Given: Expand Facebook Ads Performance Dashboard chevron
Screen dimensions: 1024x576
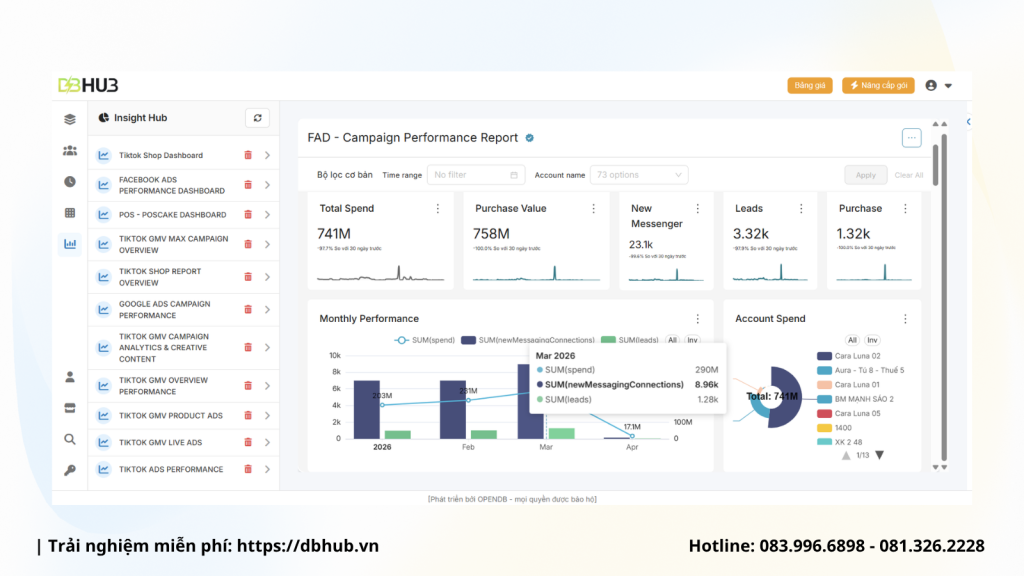Looking at the screenshot, I should (267, 185).
